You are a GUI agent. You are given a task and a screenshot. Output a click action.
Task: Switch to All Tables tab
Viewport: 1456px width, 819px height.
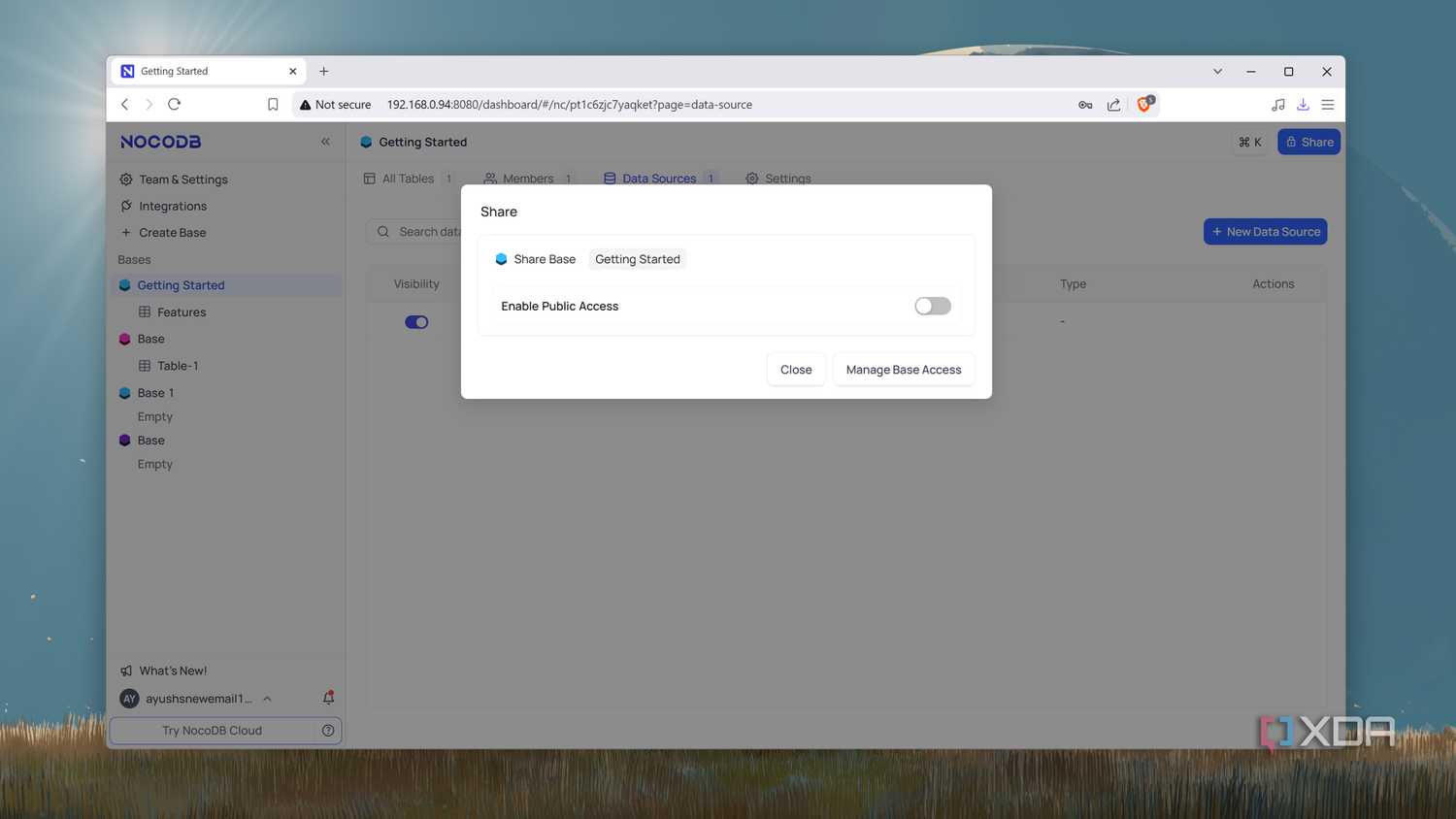[x=408, y=179]
